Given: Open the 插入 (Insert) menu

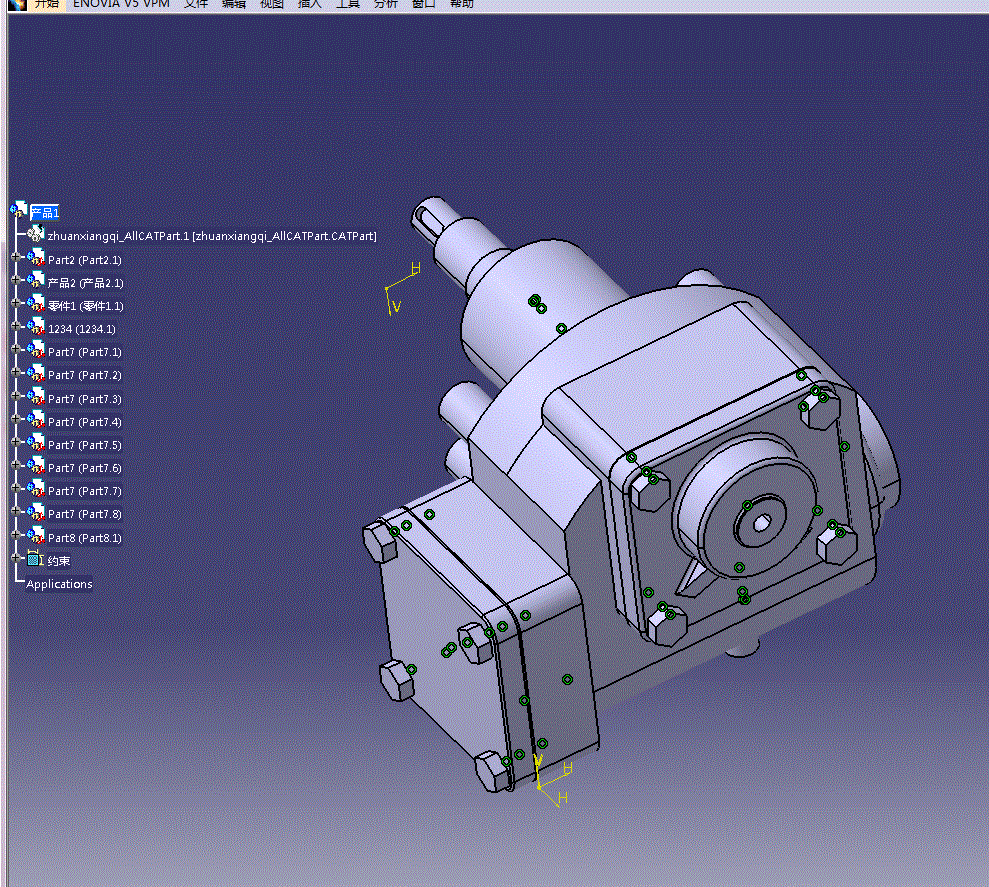Looking at the screenshot, I should click(310, 4).
